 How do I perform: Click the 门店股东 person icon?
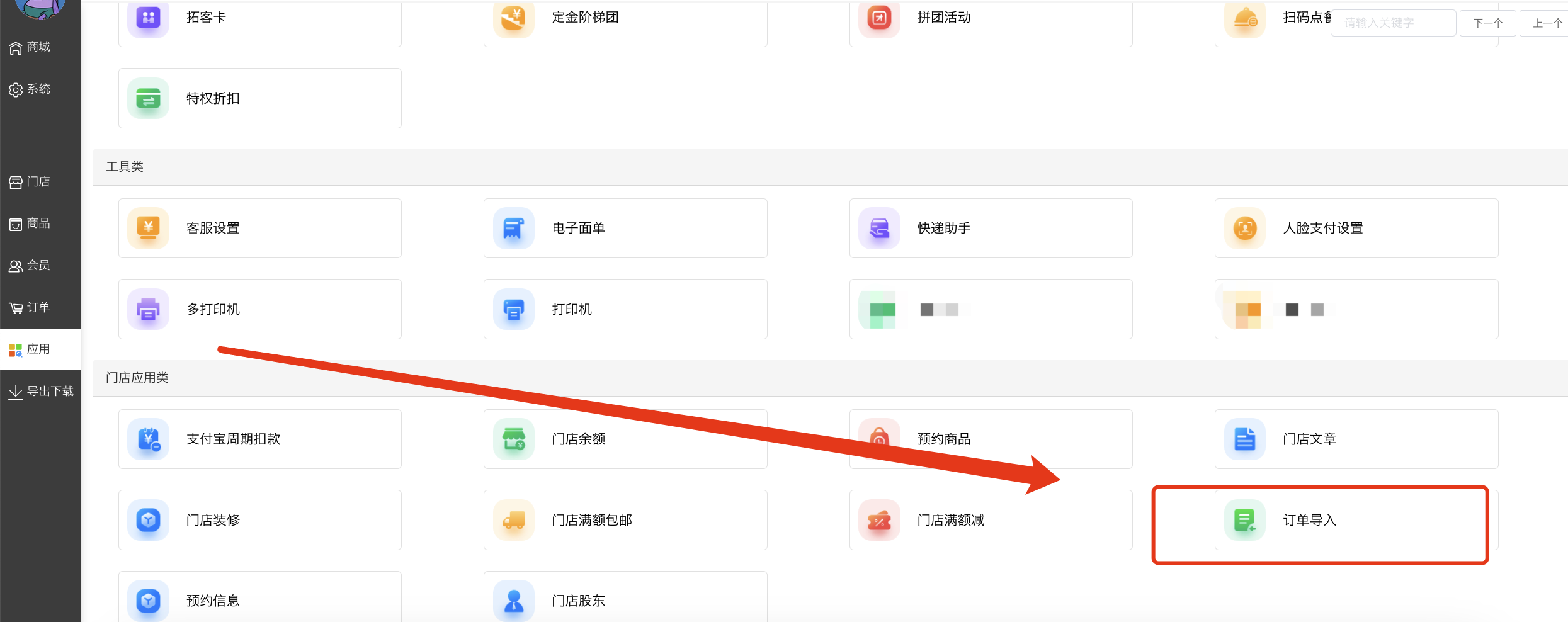point(513,601)
